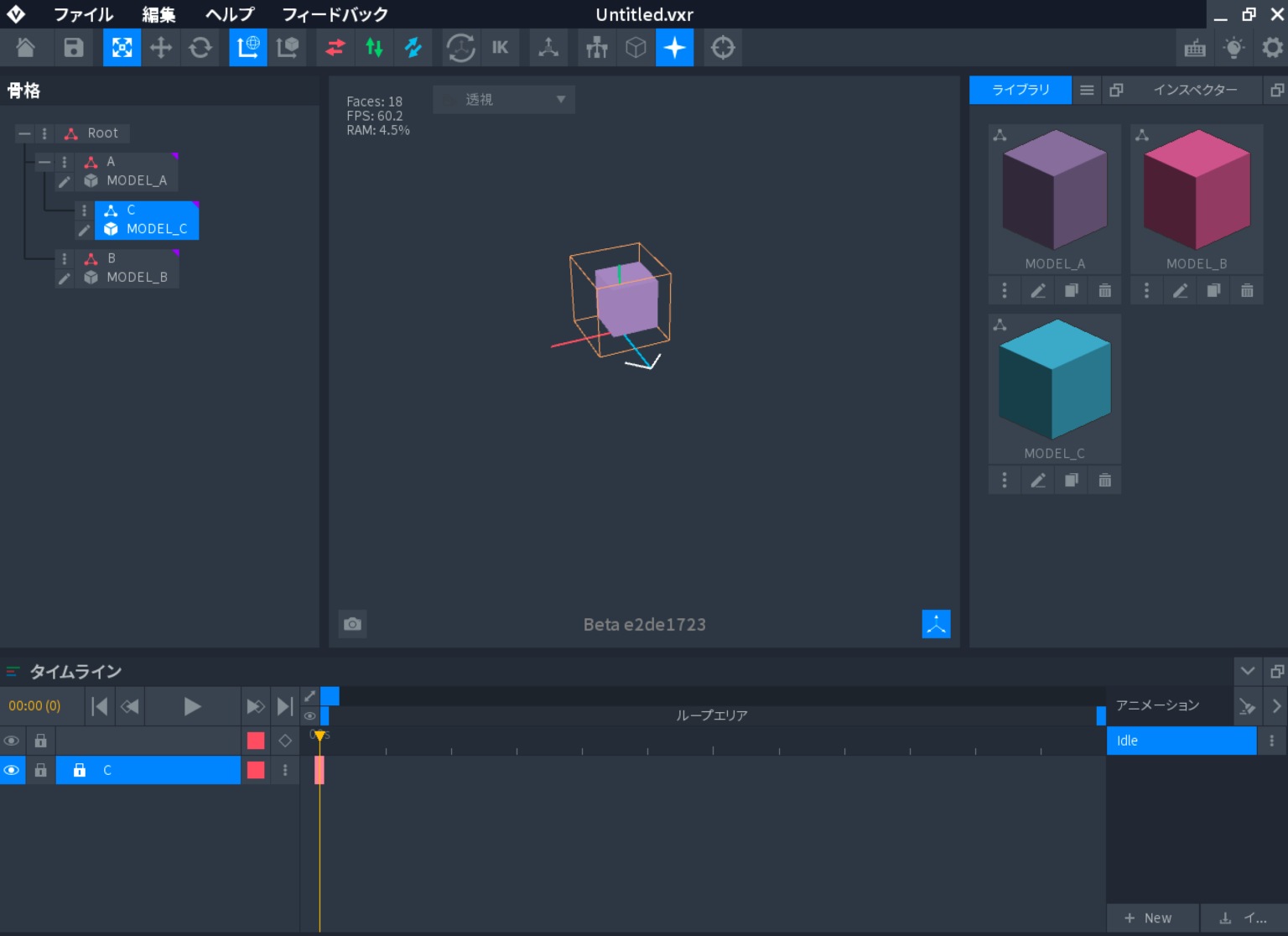Image resolution: width=1288 pixels, height=936 pixels.
Task: Switch to the インスペクター tab
Action: (x=1194, y=90)
